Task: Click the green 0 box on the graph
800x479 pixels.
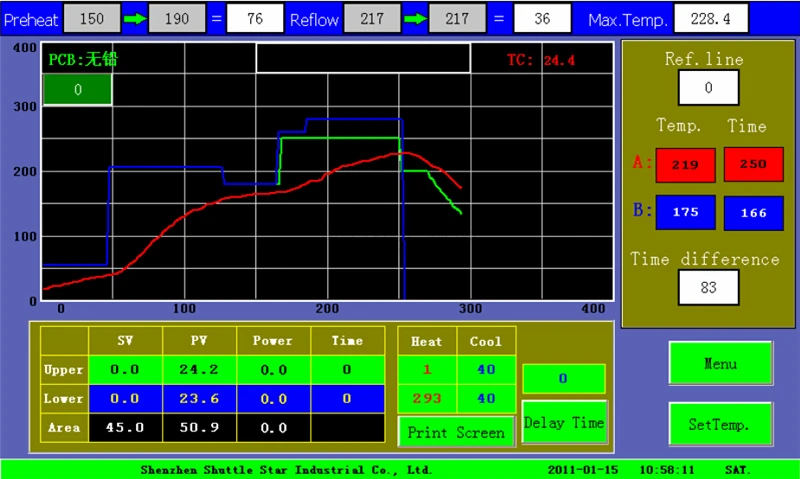Action: click(x=78, y=90)
